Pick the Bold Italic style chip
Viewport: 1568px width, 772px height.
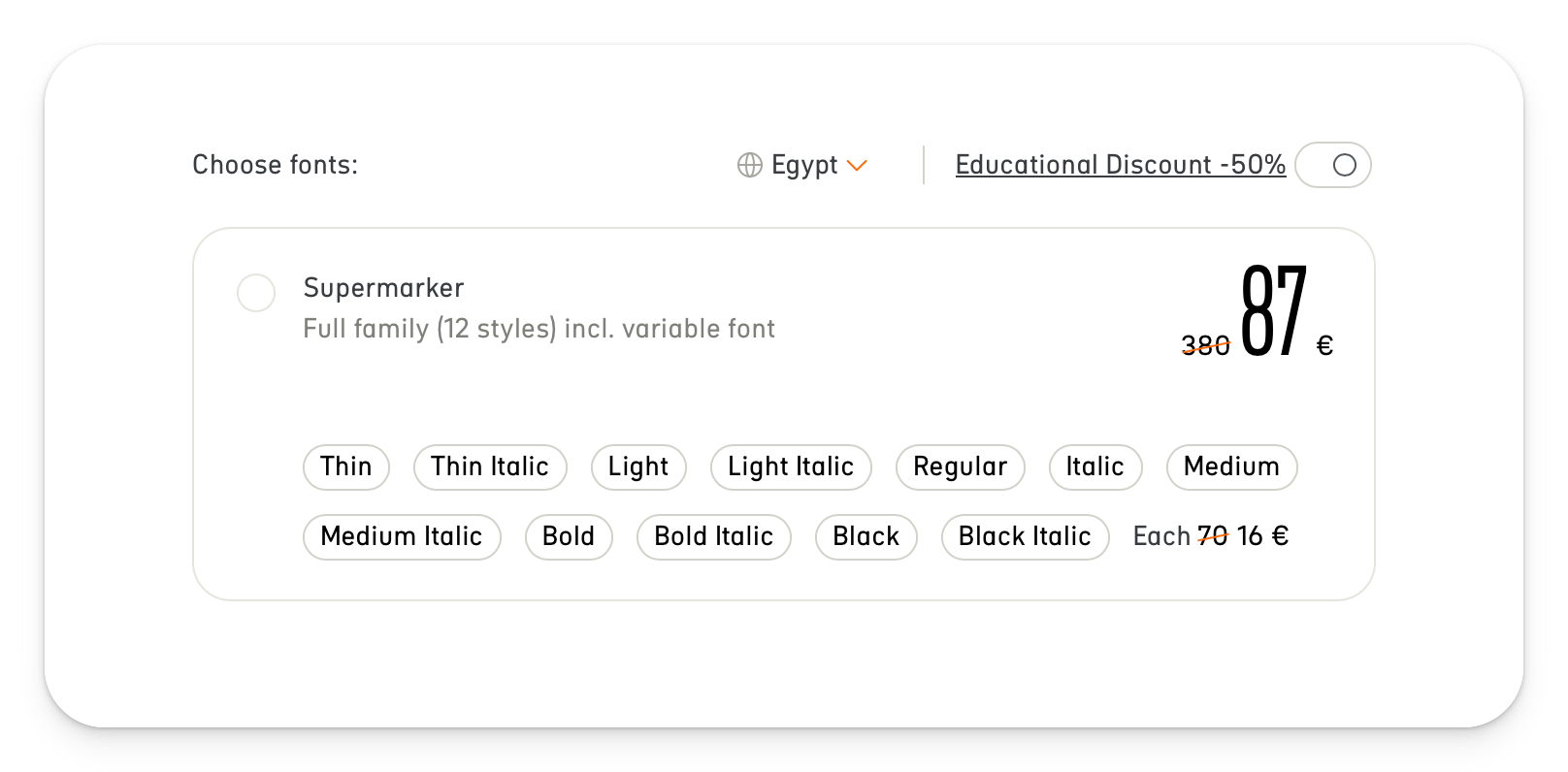(713, 536)
